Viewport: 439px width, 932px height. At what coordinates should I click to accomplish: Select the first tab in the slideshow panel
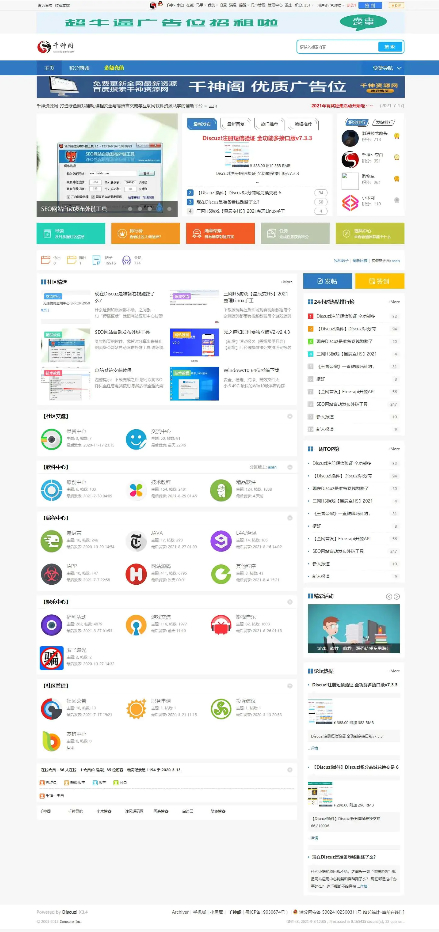point(202,124)
